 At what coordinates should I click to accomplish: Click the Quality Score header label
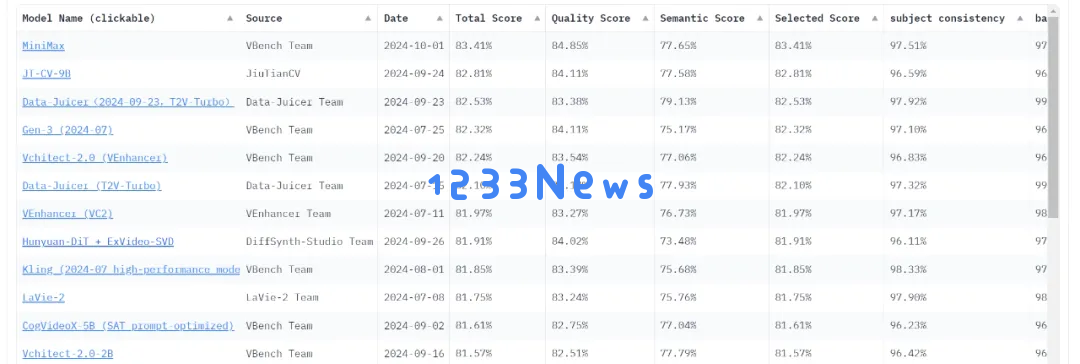pyautogui.click(x=591, y=19)
